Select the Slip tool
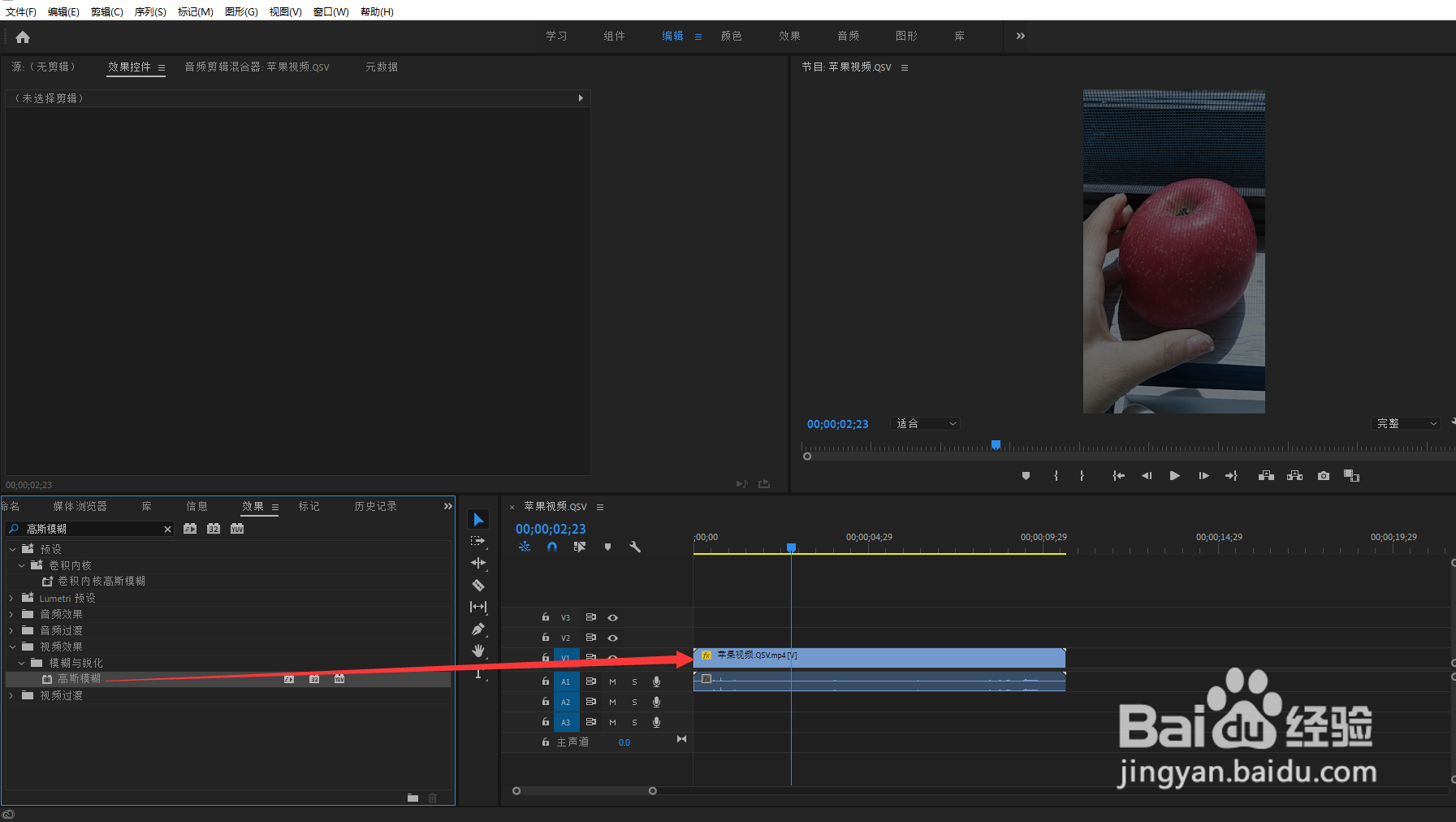This screenshot has width=1456, height=822. click(x=478, y=607)
